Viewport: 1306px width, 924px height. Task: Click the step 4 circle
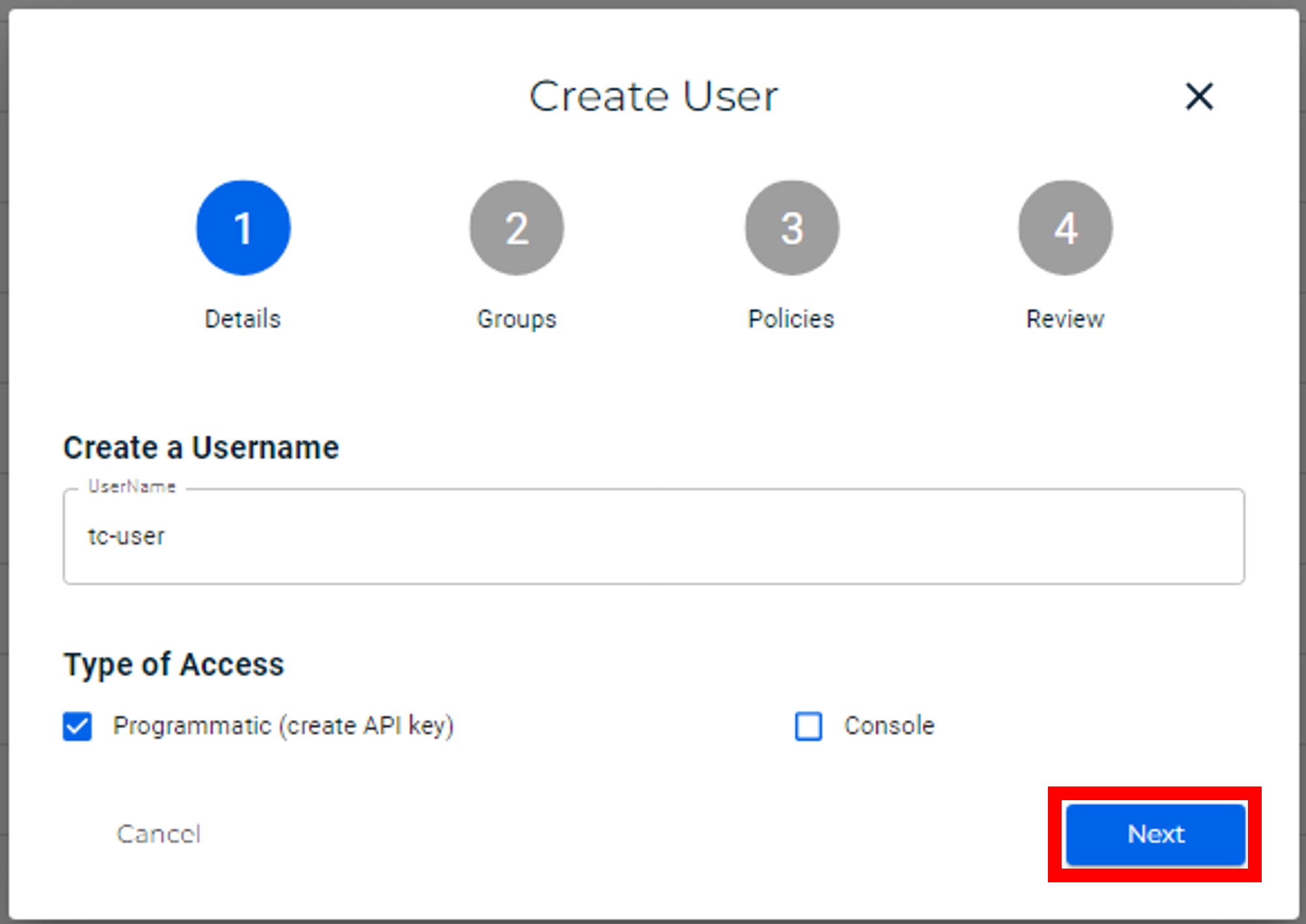1066,228
